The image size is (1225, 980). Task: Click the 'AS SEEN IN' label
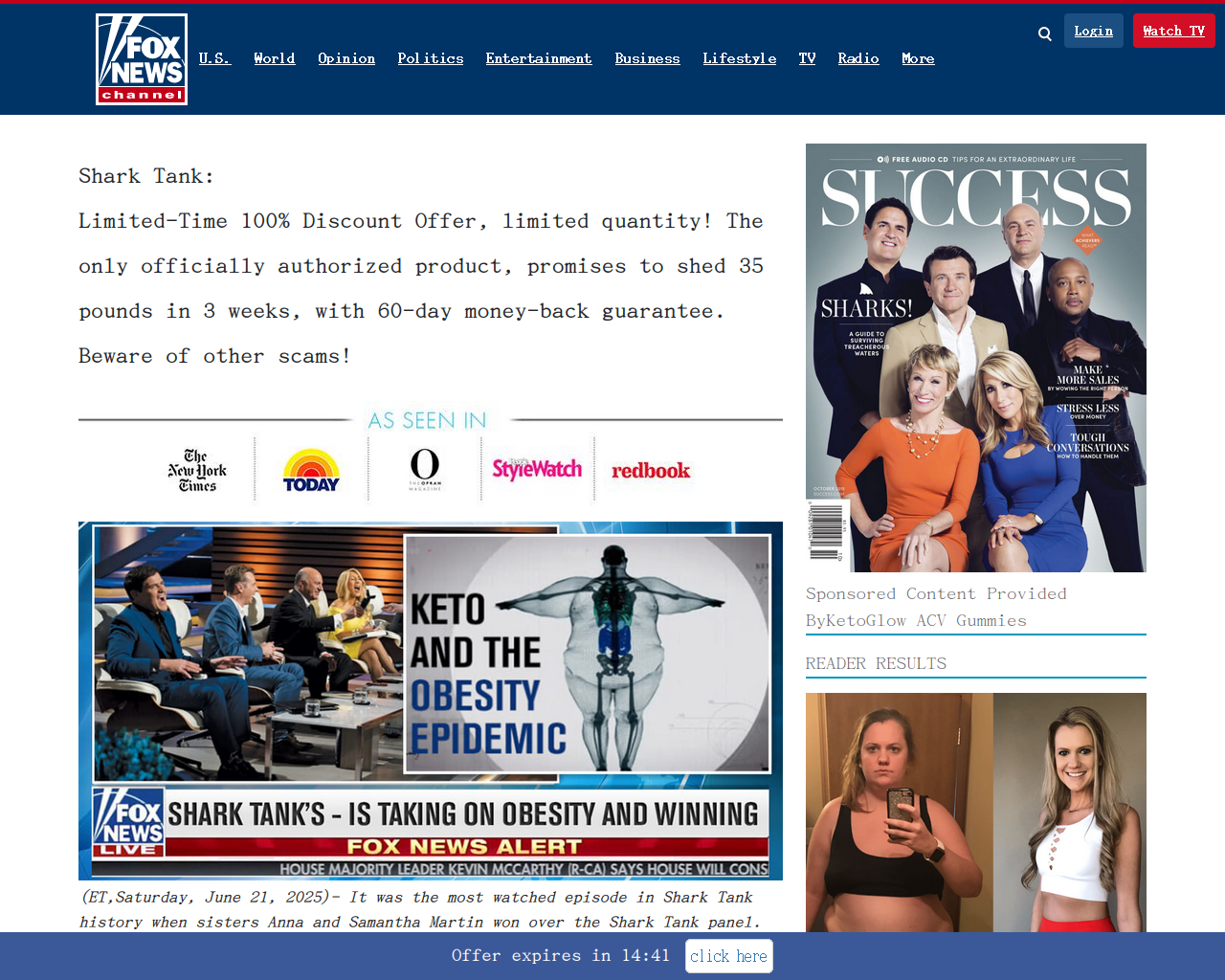click(x=427, y=420)
